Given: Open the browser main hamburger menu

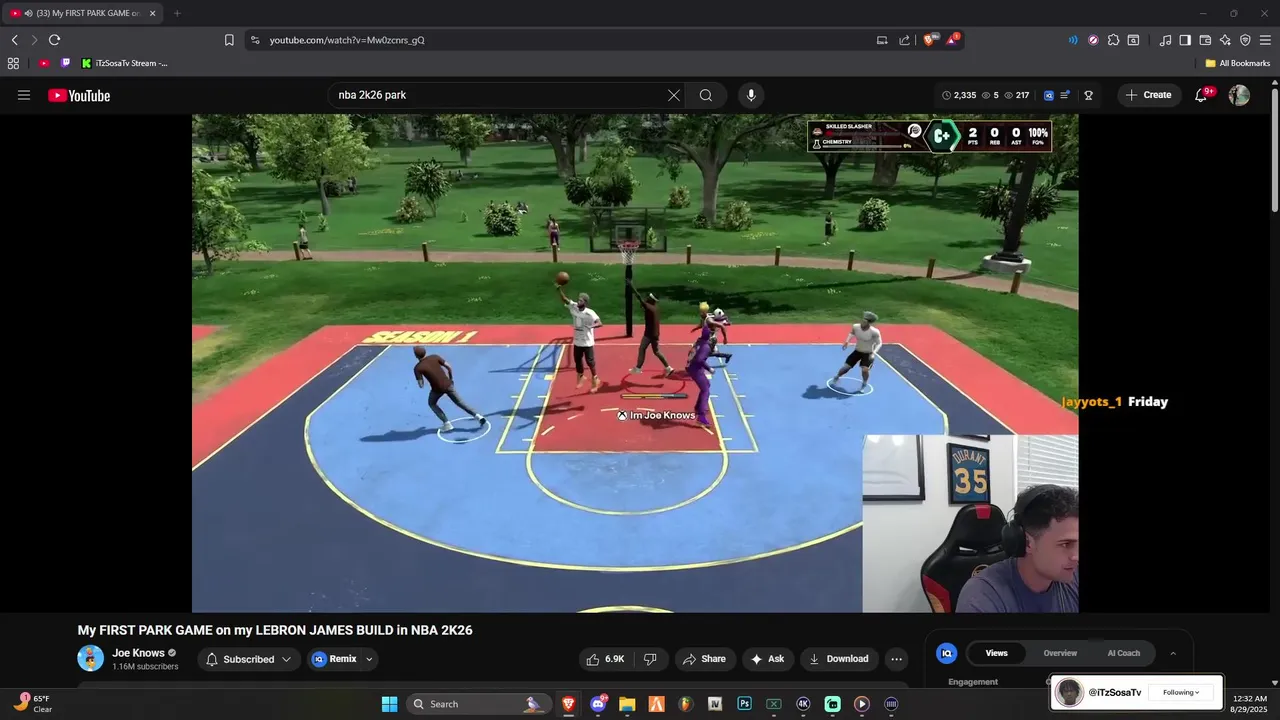Looking at the screenshot, I should (1266, 40).
